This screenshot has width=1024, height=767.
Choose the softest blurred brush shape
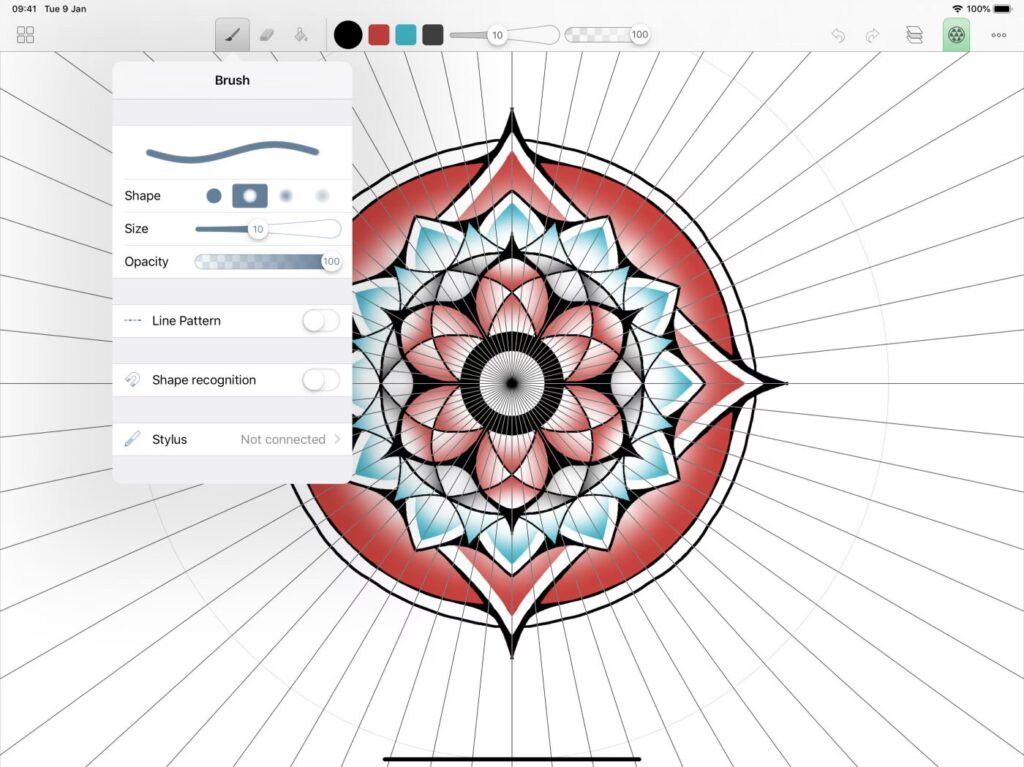322,195
